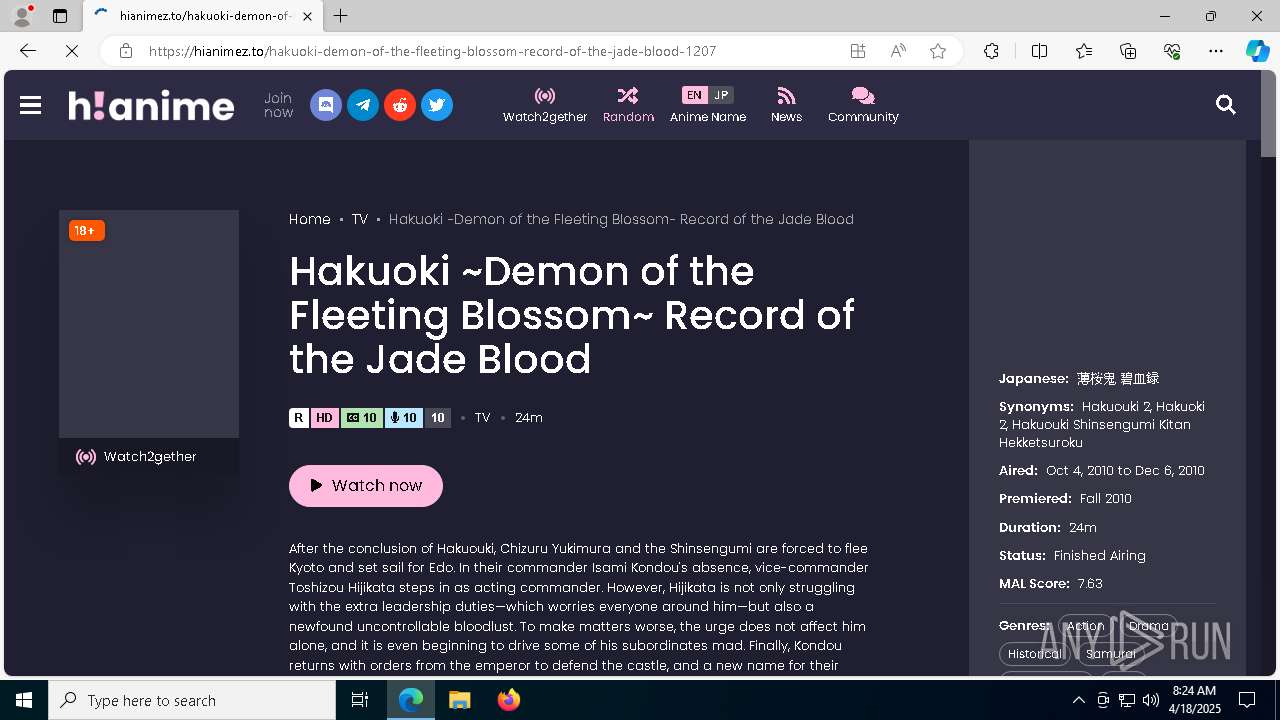The image size is (1280, 720).
Task: Open the News section
Action: tap(786, 105)
